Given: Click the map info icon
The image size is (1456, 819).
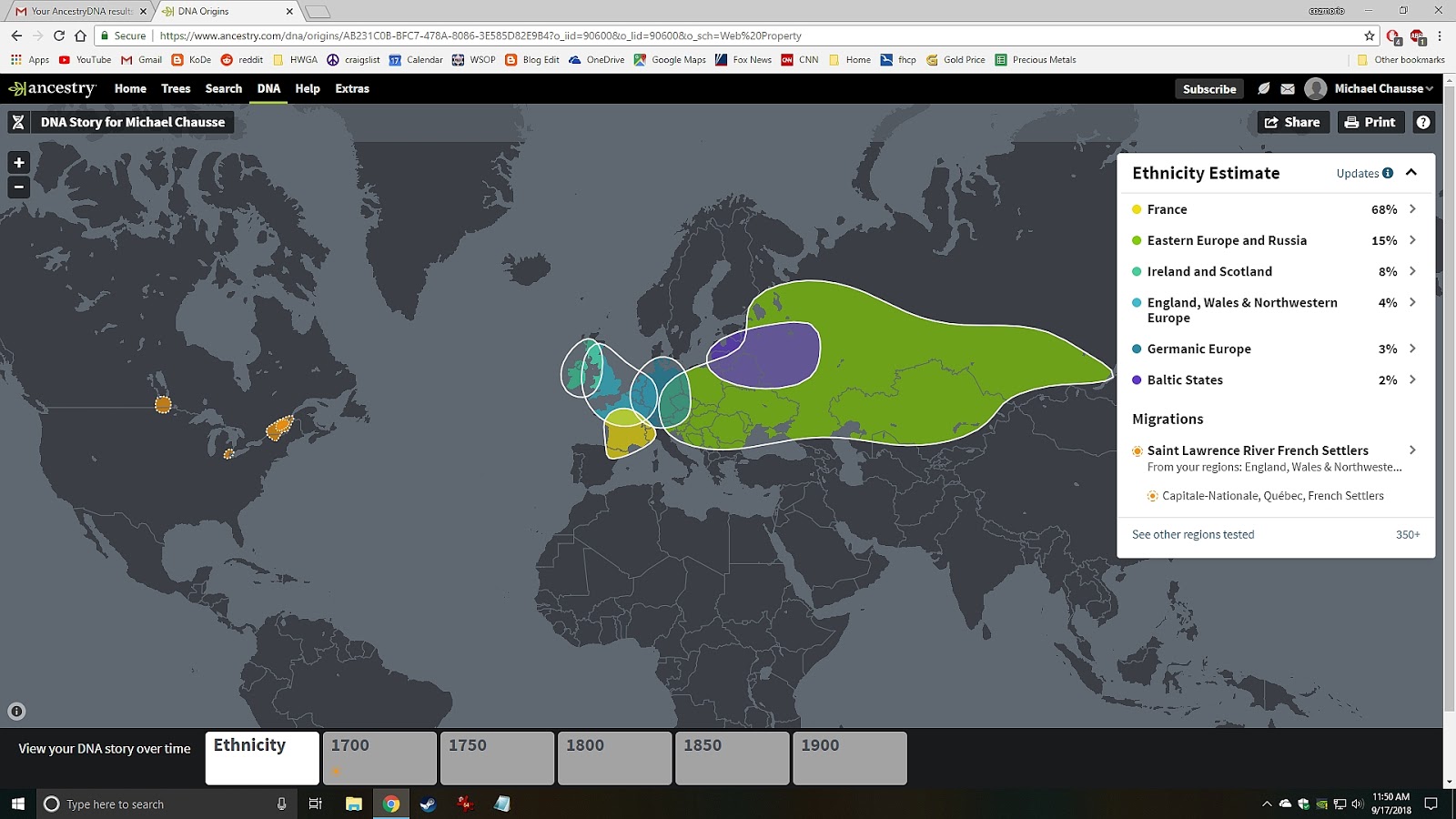Looking at the screenshot, I should pyautogui.click(x=16, y=712).
